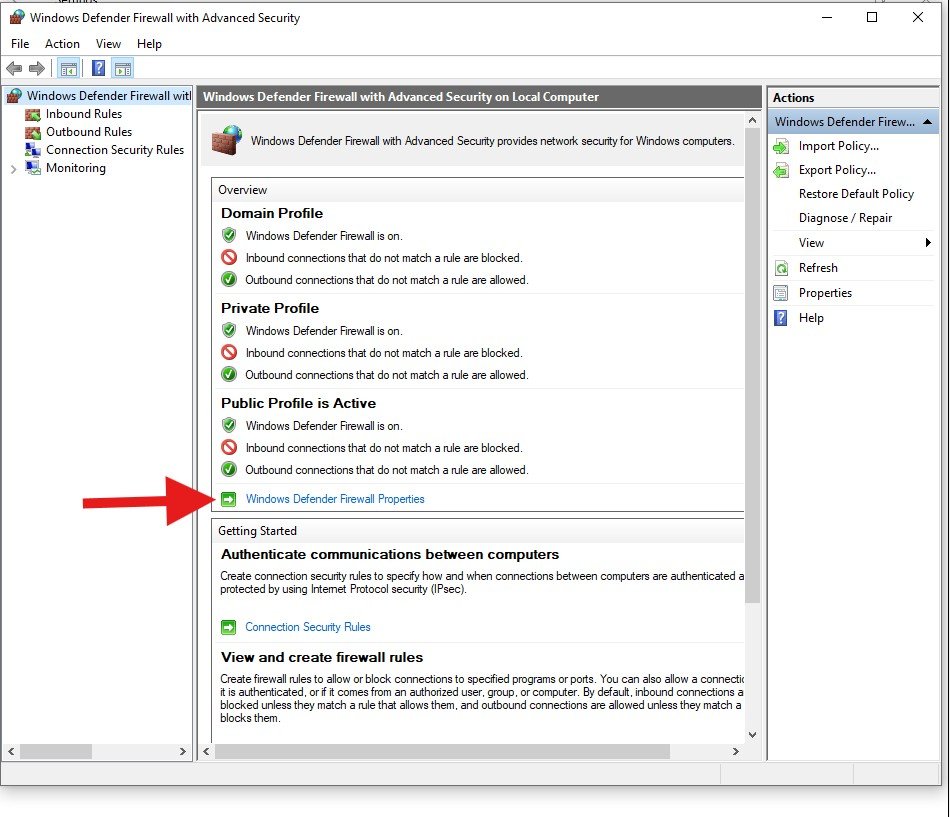Click the Show/Hide Action Pane toolbar icon

(x=123, y=69)
